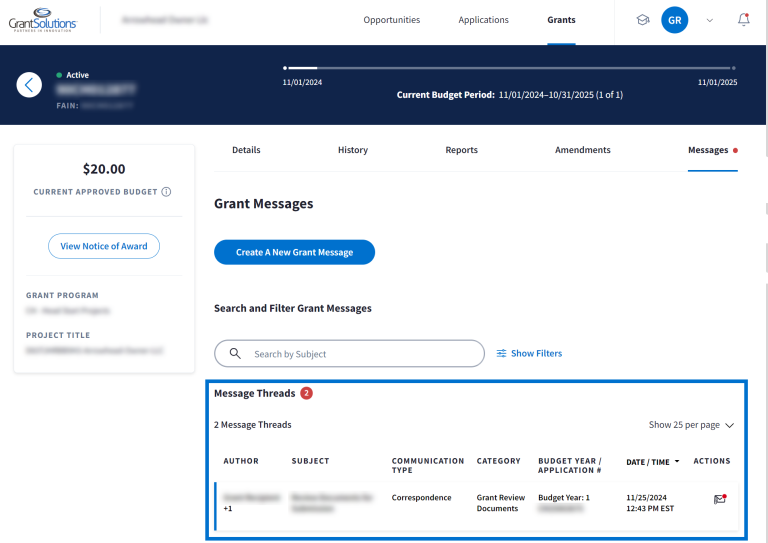This screenshot has height=543, width=768.
Task: Click the back arrow circle button
Action: 29,85
